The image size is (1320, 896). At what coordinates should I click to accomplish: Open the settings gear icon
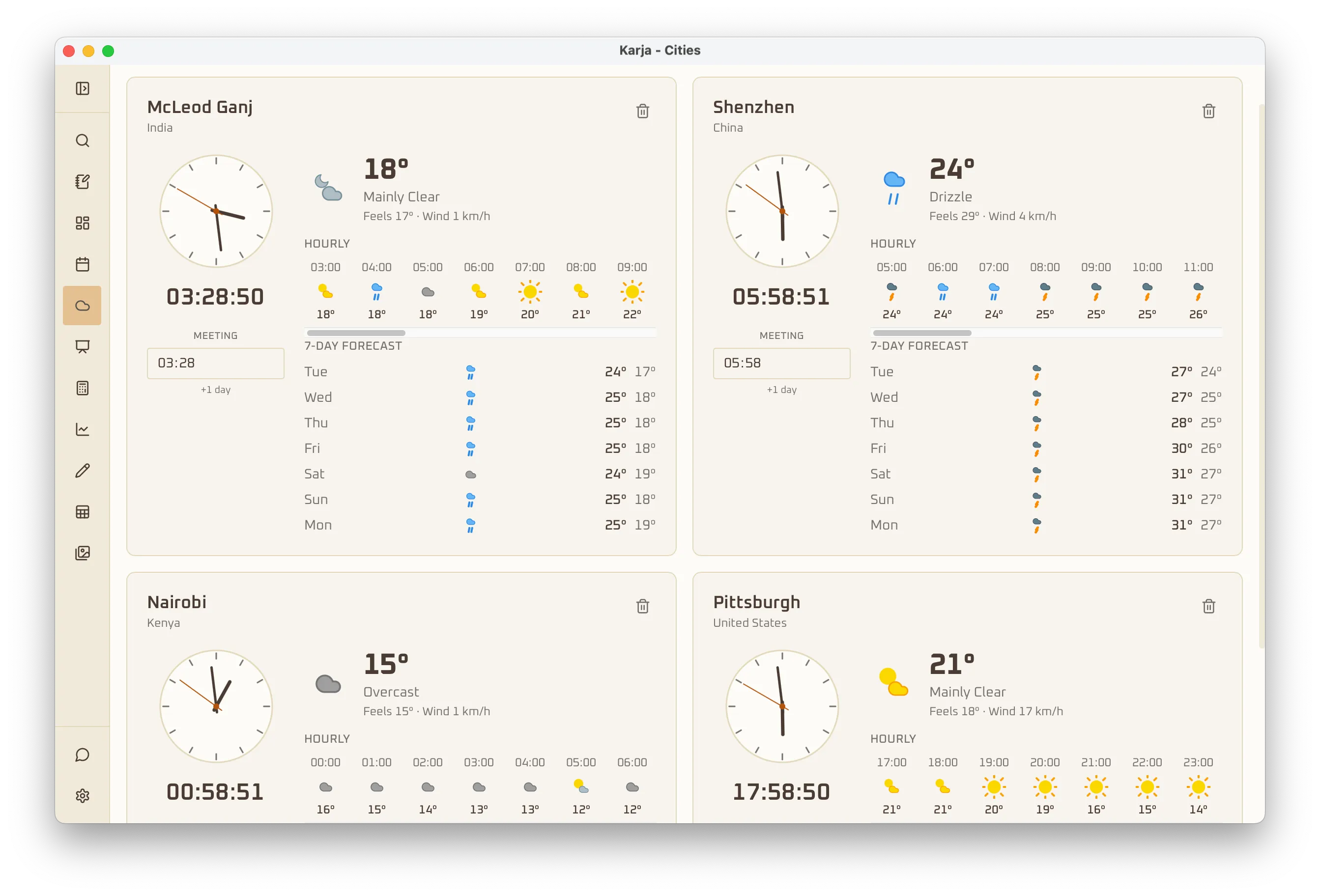pos(83,795)
